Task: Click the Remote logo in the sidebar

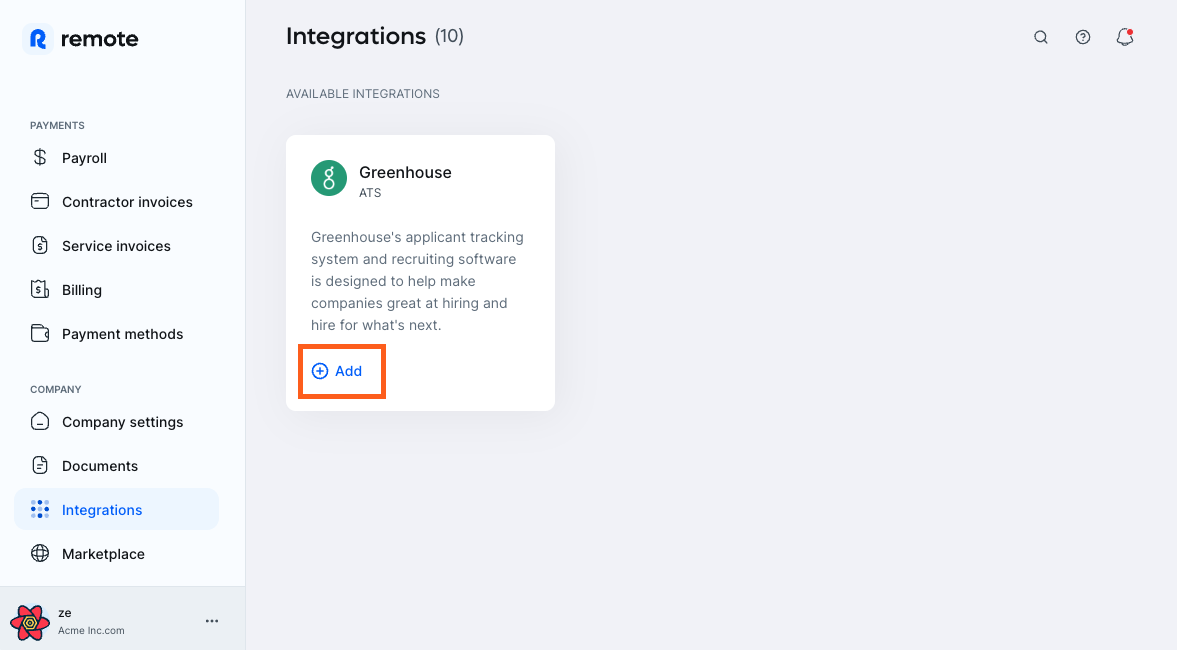Action: click(80, 39)
